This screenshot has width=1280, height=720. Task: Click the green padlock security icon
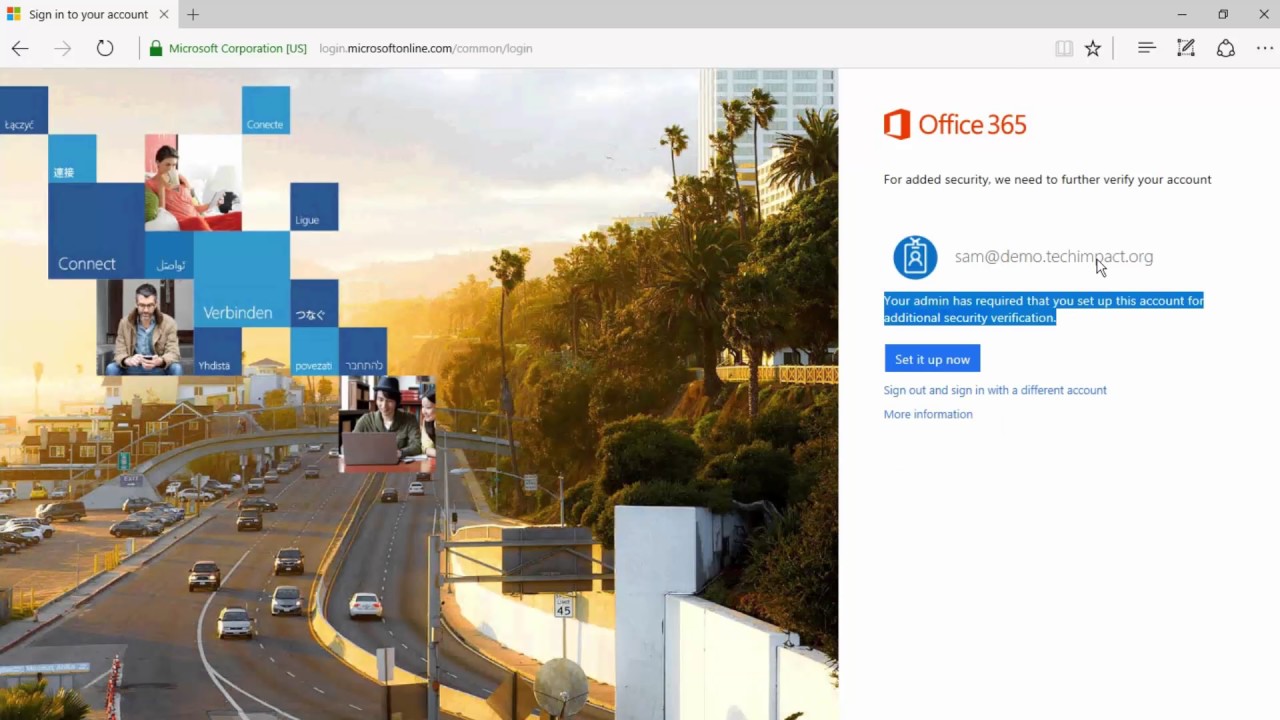[x=155, y=48]
